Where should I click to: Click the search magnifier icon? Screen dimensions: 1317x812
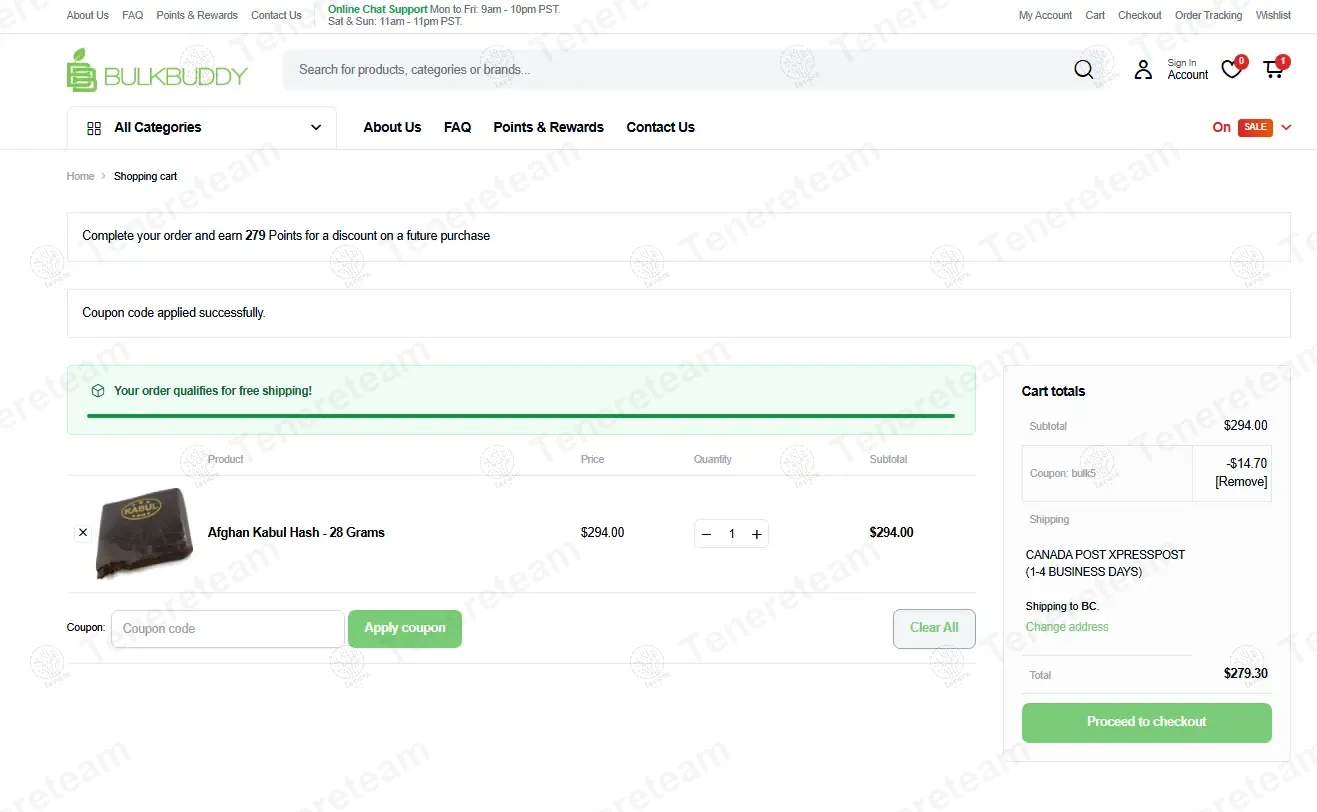tap(1083, 70)
